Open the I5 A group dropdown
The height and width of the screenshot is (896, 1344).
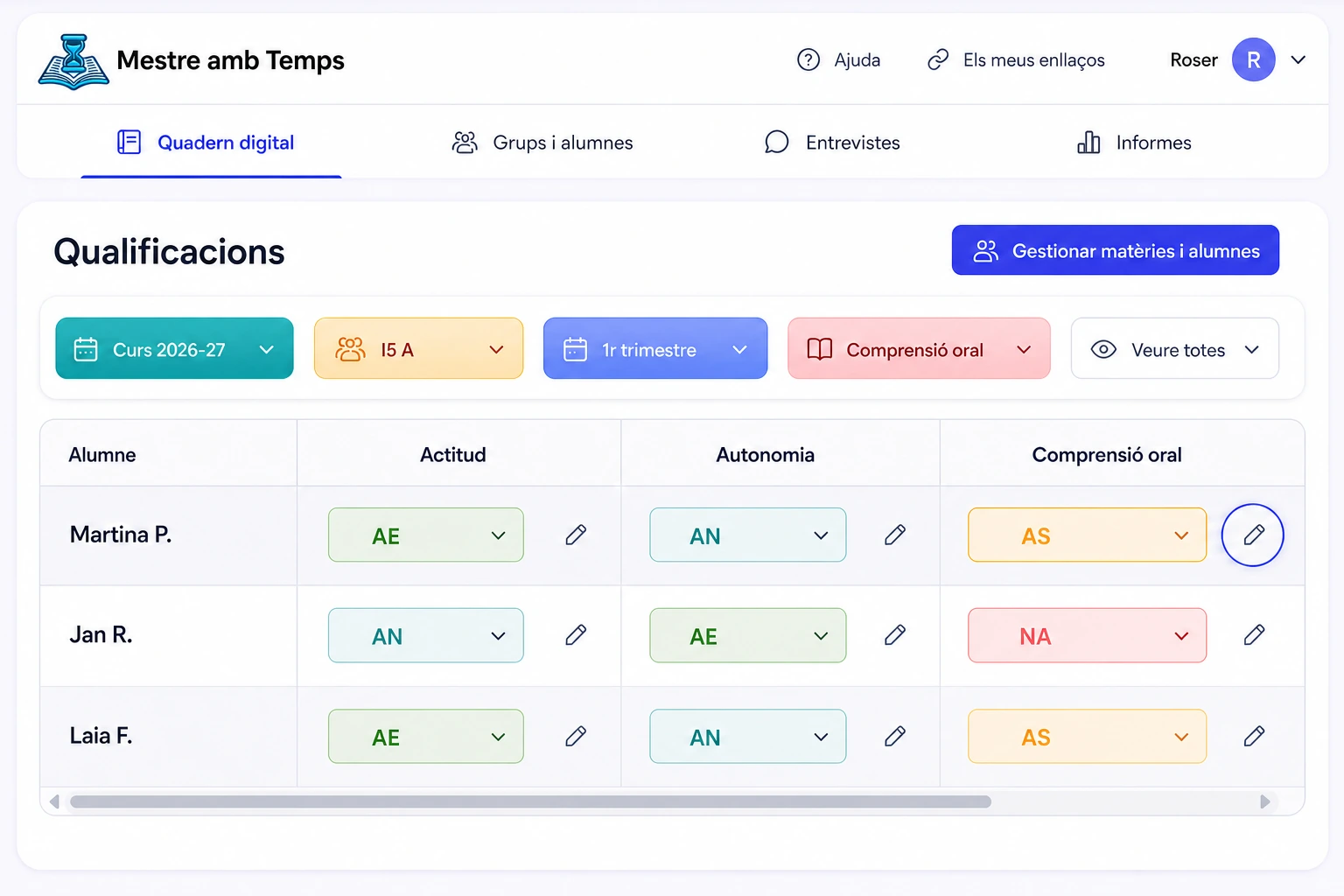coord(418,348)
